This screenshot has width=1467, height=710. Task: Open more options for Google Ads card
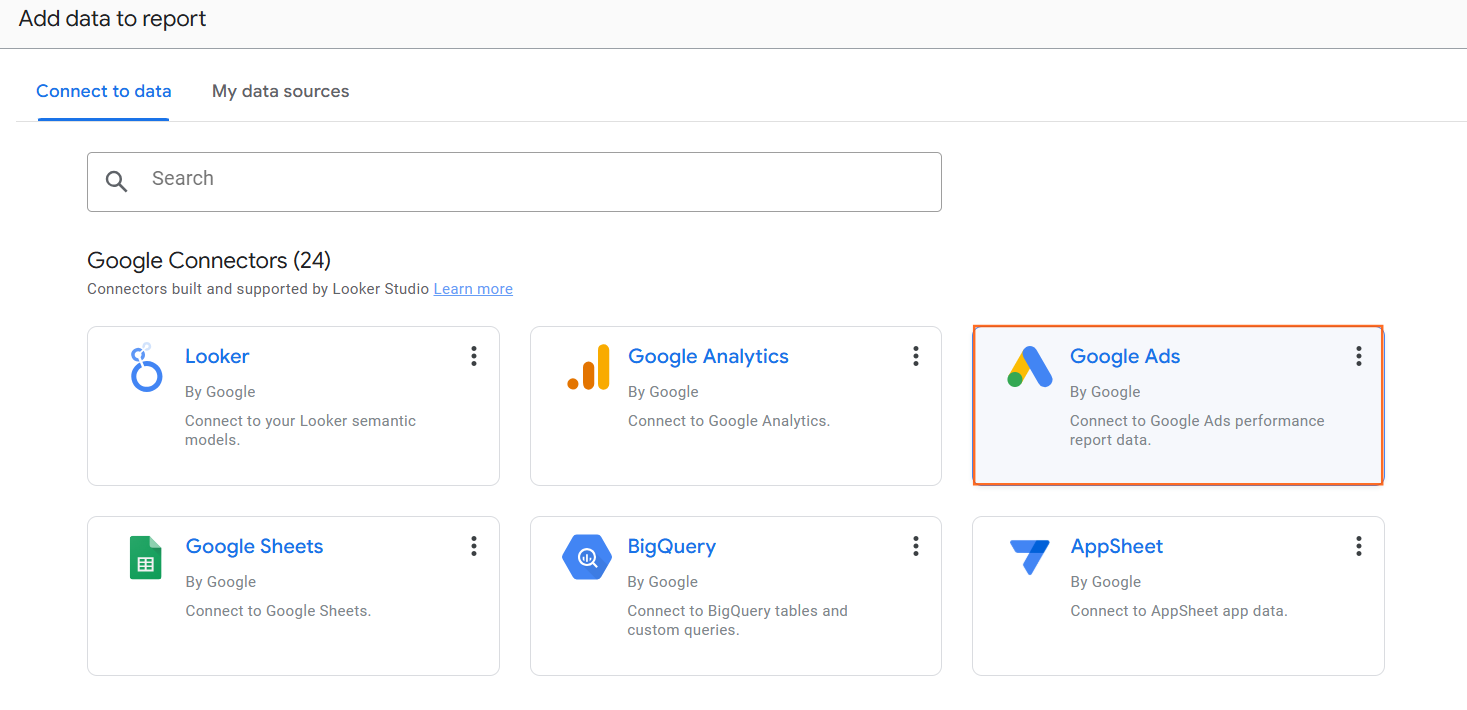click(1359, 356)
